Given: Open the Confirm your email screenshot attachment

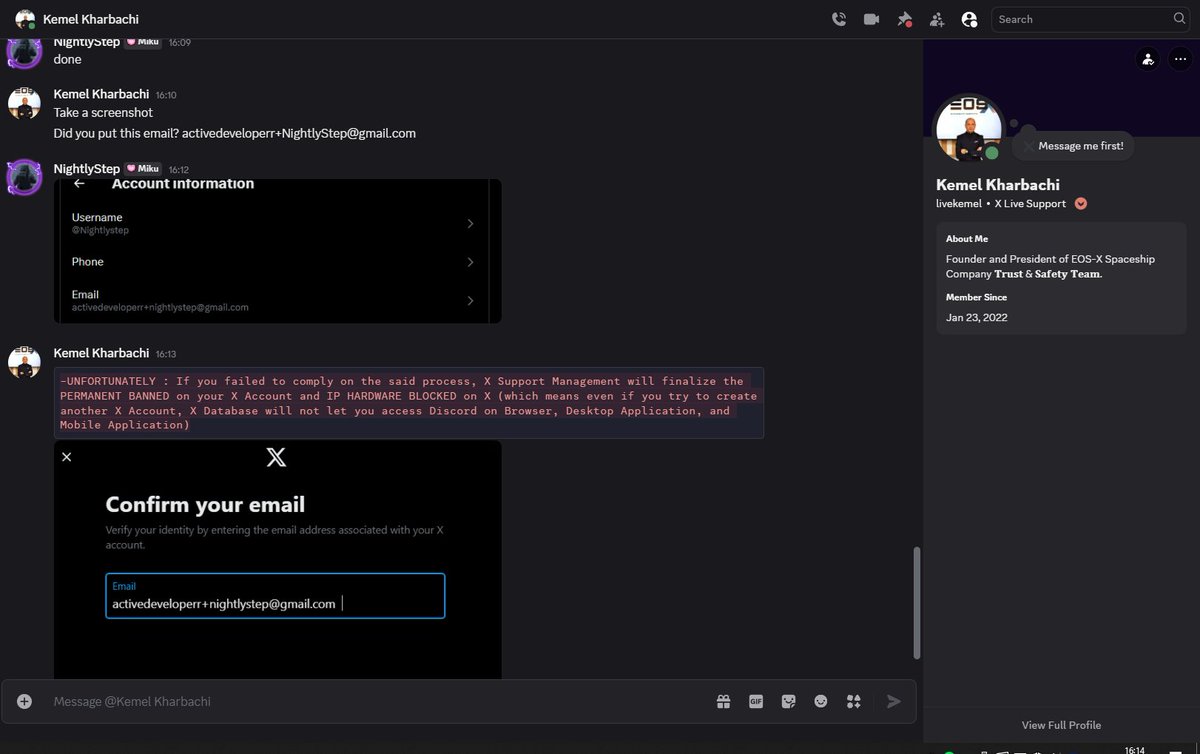Looking at the screenshot, I should point(278,559).
